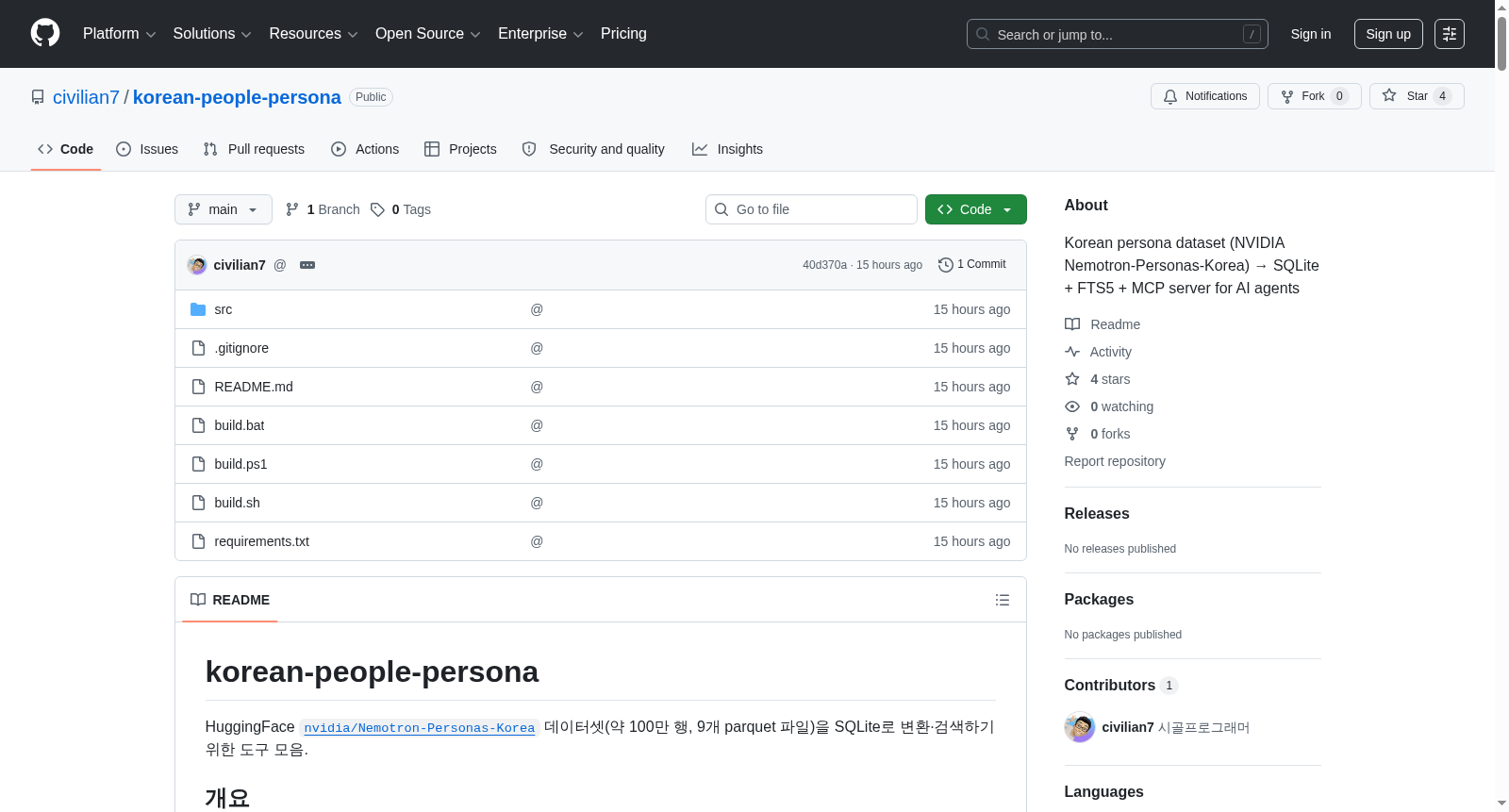This screenshot has height=812, width=1509.
Task: Open the README.md file
Action: [x=254, y=387]
